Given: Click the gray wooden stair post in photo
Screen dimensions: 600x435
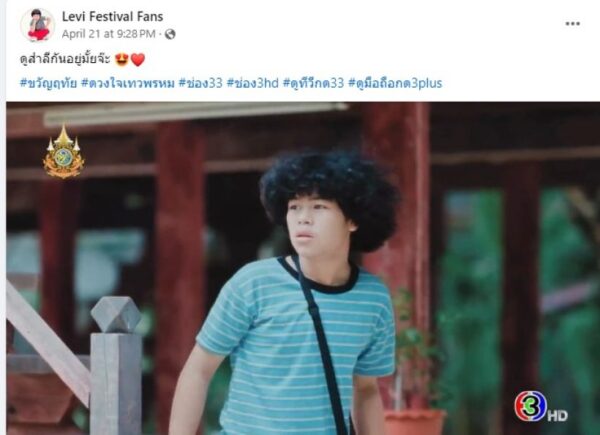Looking at the screenshot, I should coord(116,365).
